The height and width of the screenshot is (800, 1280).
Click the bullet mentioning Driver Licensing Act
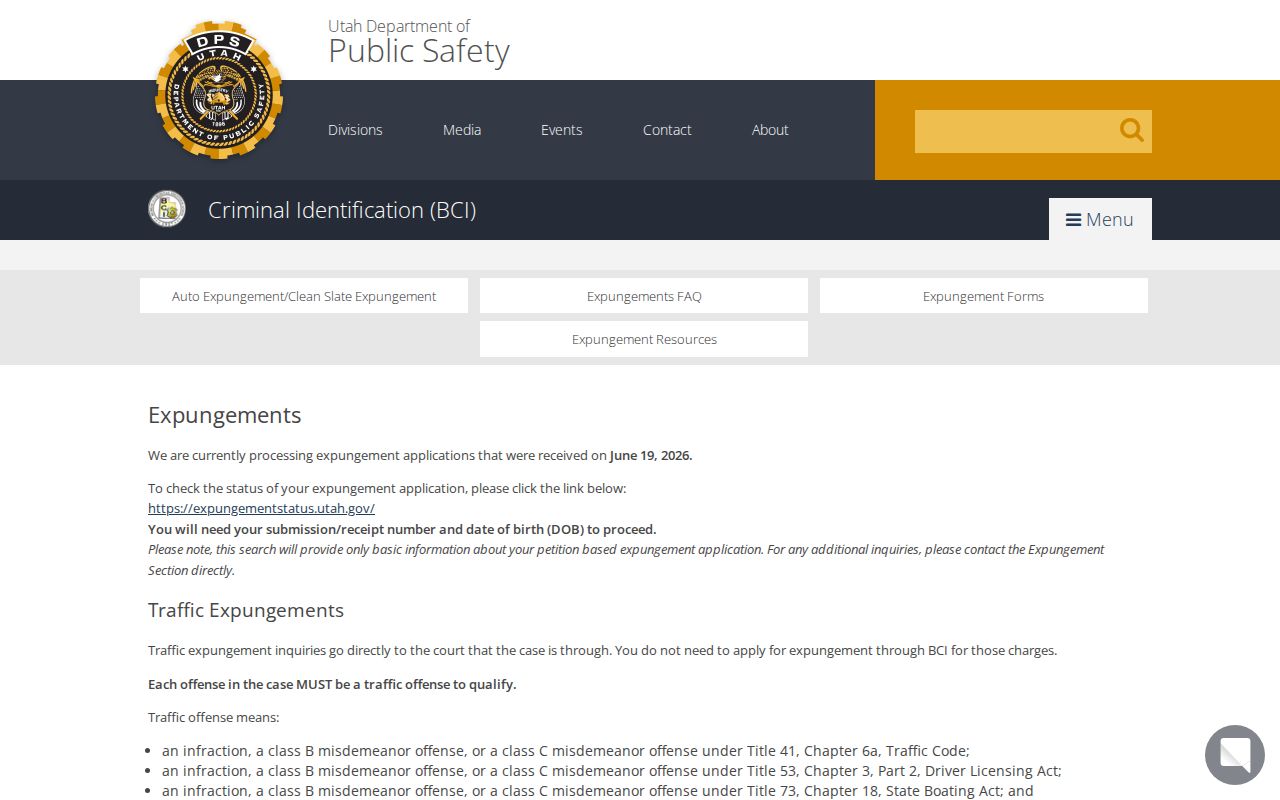(612, 771)
